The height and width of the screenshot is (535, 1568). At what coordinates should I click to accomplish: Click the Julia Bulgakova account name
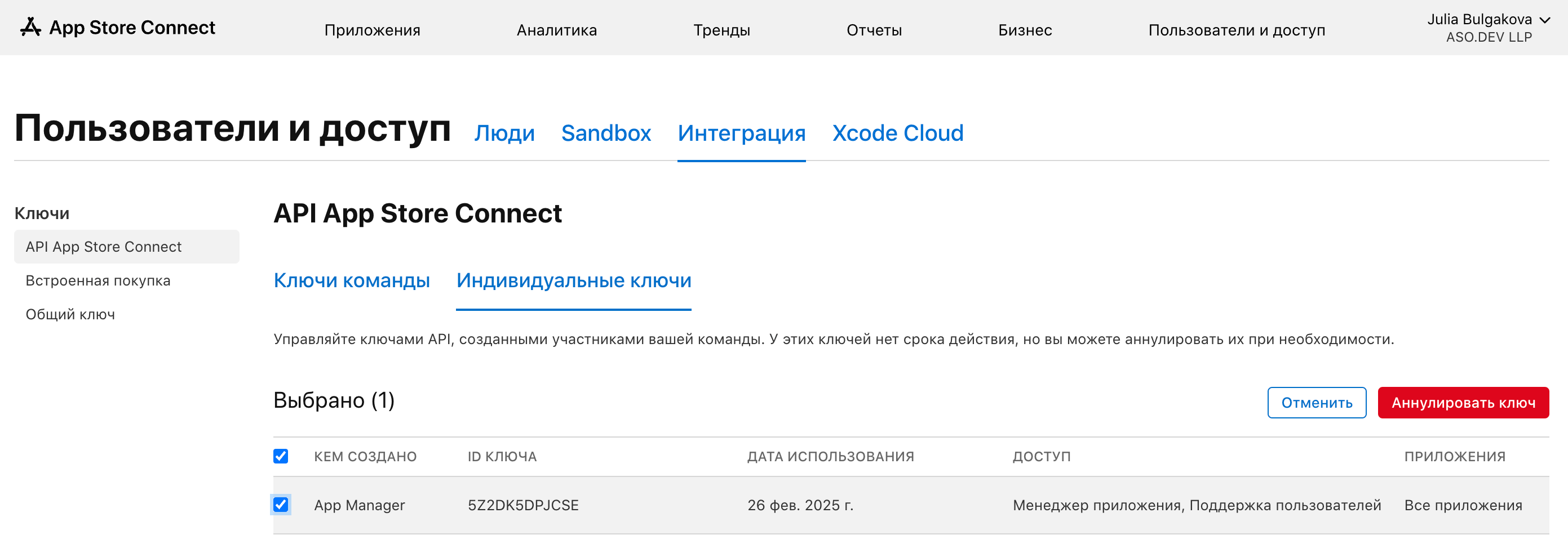coord(1479,20)
